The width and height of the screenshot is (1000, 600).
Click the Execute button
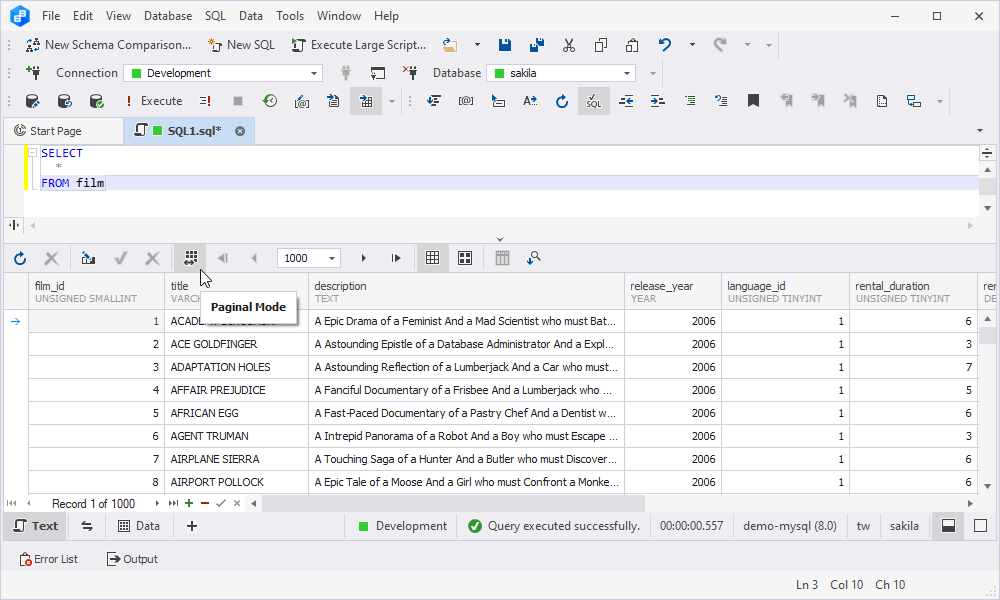coord(154,101)
